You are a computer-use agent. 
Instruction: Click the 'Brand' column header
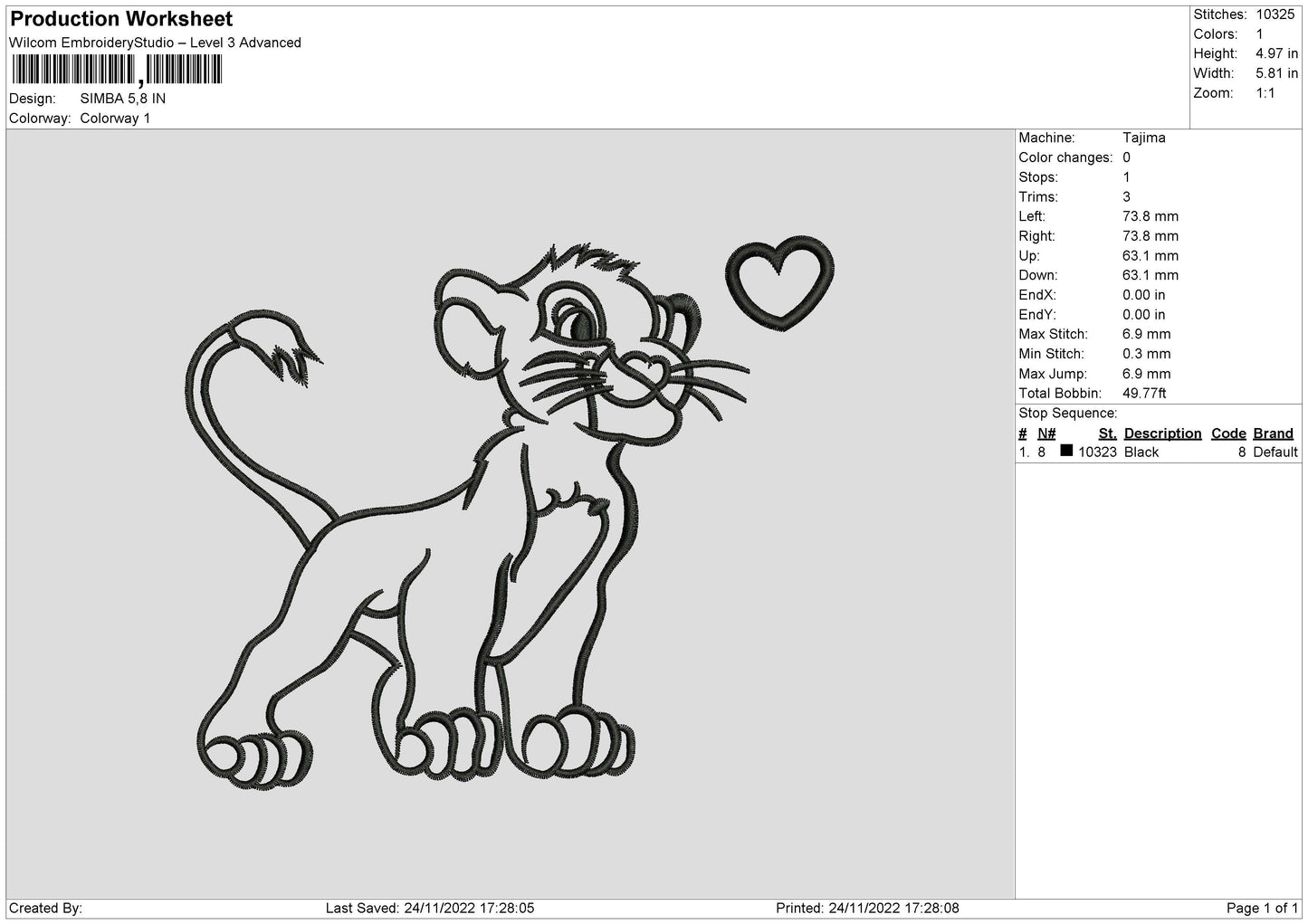pyautogui.click(x=1273, y=433)
